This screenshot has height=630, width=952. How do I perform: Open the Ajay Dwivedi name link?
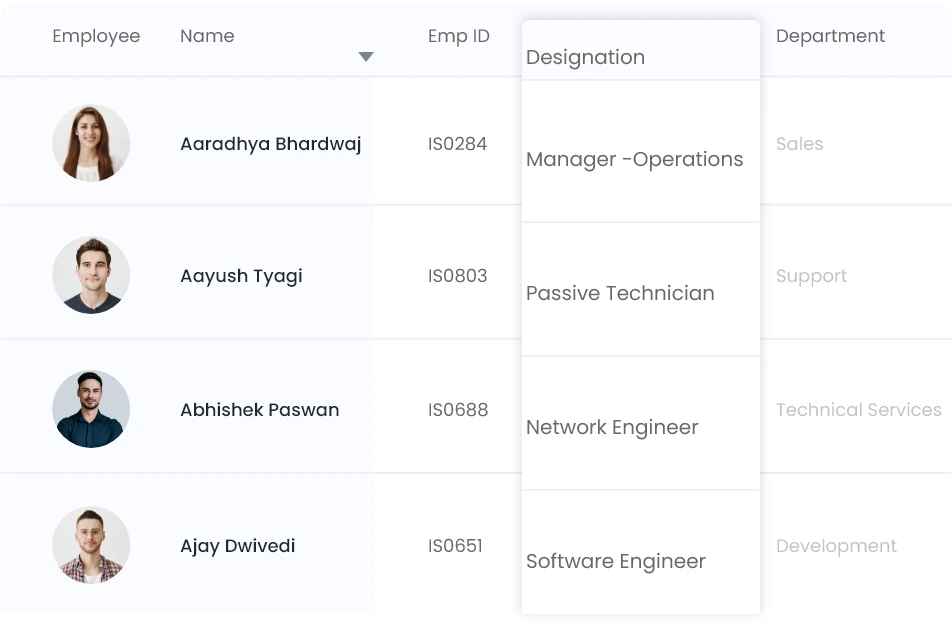pyautogui.click(x=237, y=546)
